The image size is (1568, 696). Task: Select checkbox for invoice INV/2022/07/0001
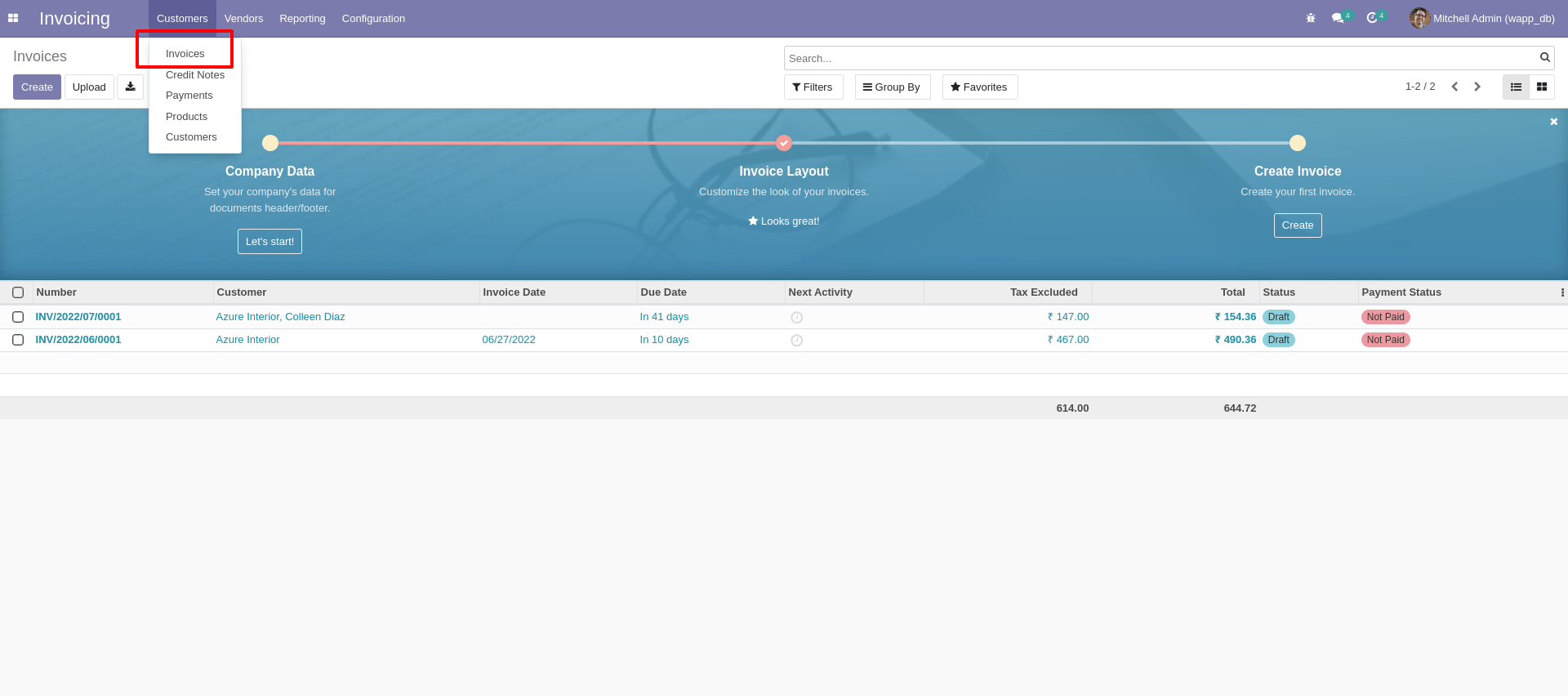pos(18,317)
